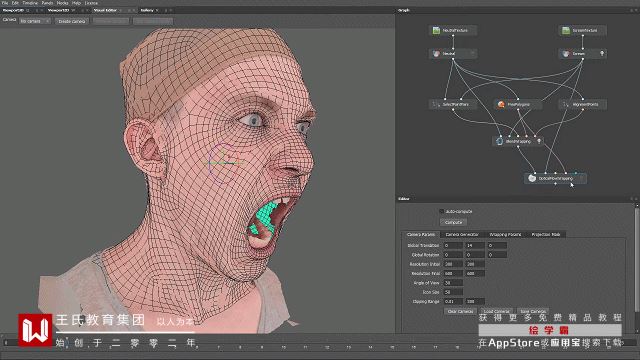Click the ScreamTexture node image icon

(x=566, y=30)
